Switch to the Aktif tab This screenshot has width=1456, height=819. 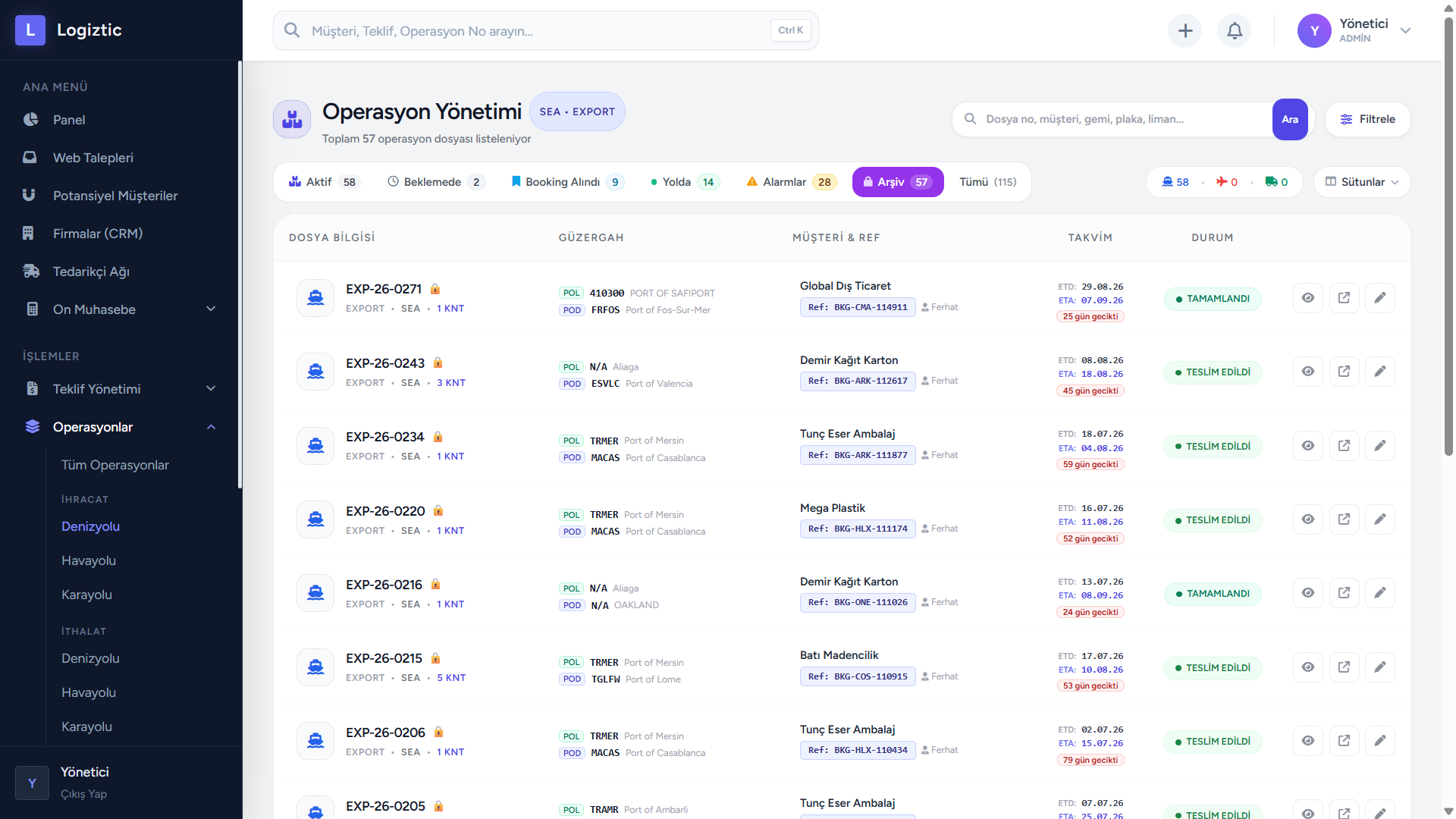(324, 182)
